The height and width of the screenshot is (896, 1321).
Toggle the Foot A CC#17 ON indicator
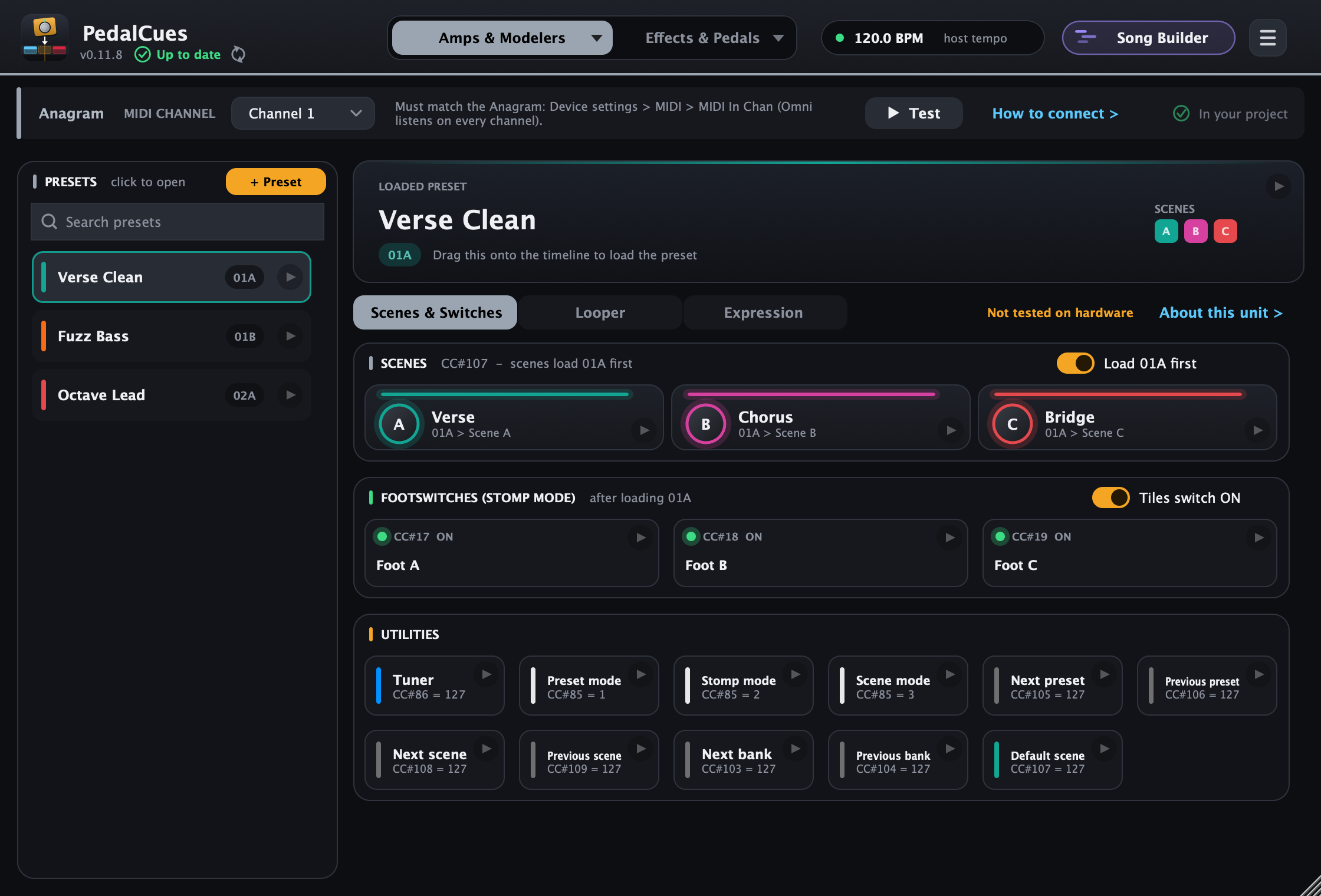[x=382, y=536]
